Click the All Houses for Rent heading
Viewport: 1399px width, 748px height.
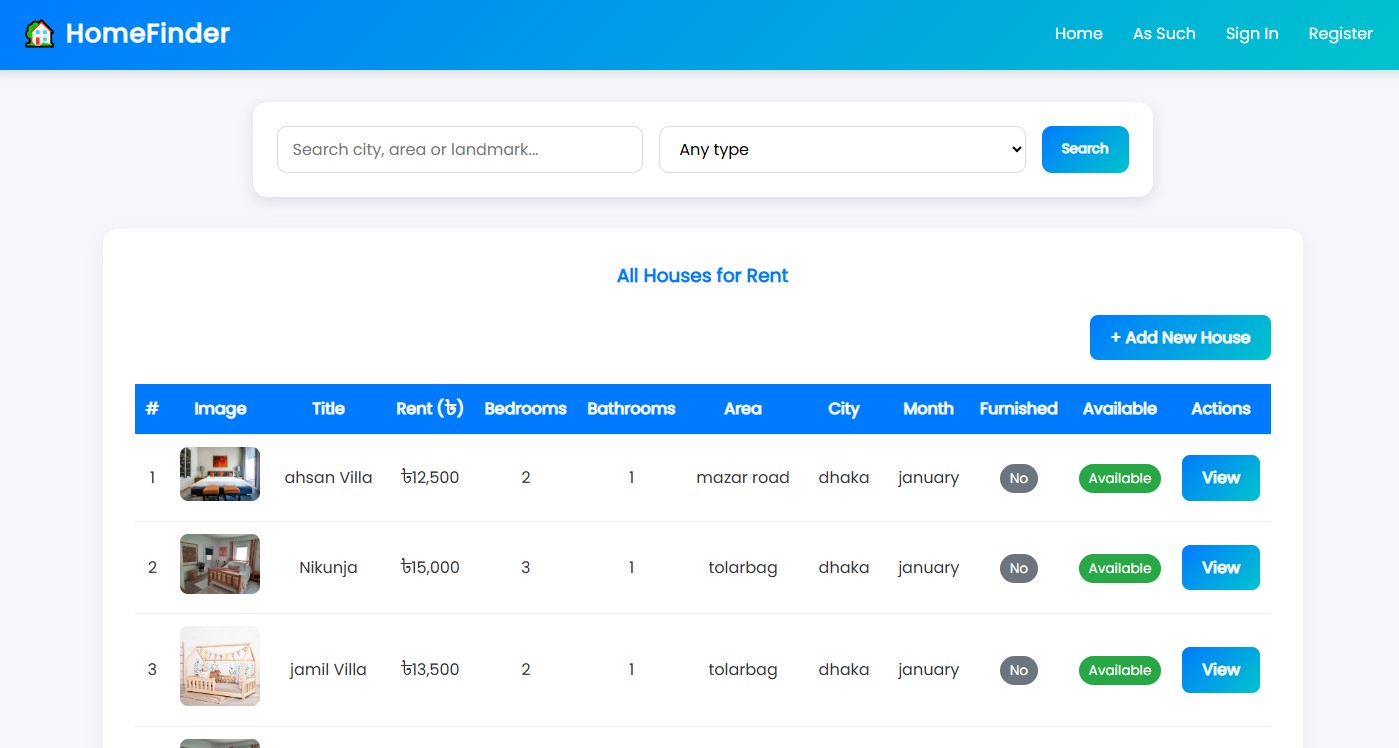point(702,276)
